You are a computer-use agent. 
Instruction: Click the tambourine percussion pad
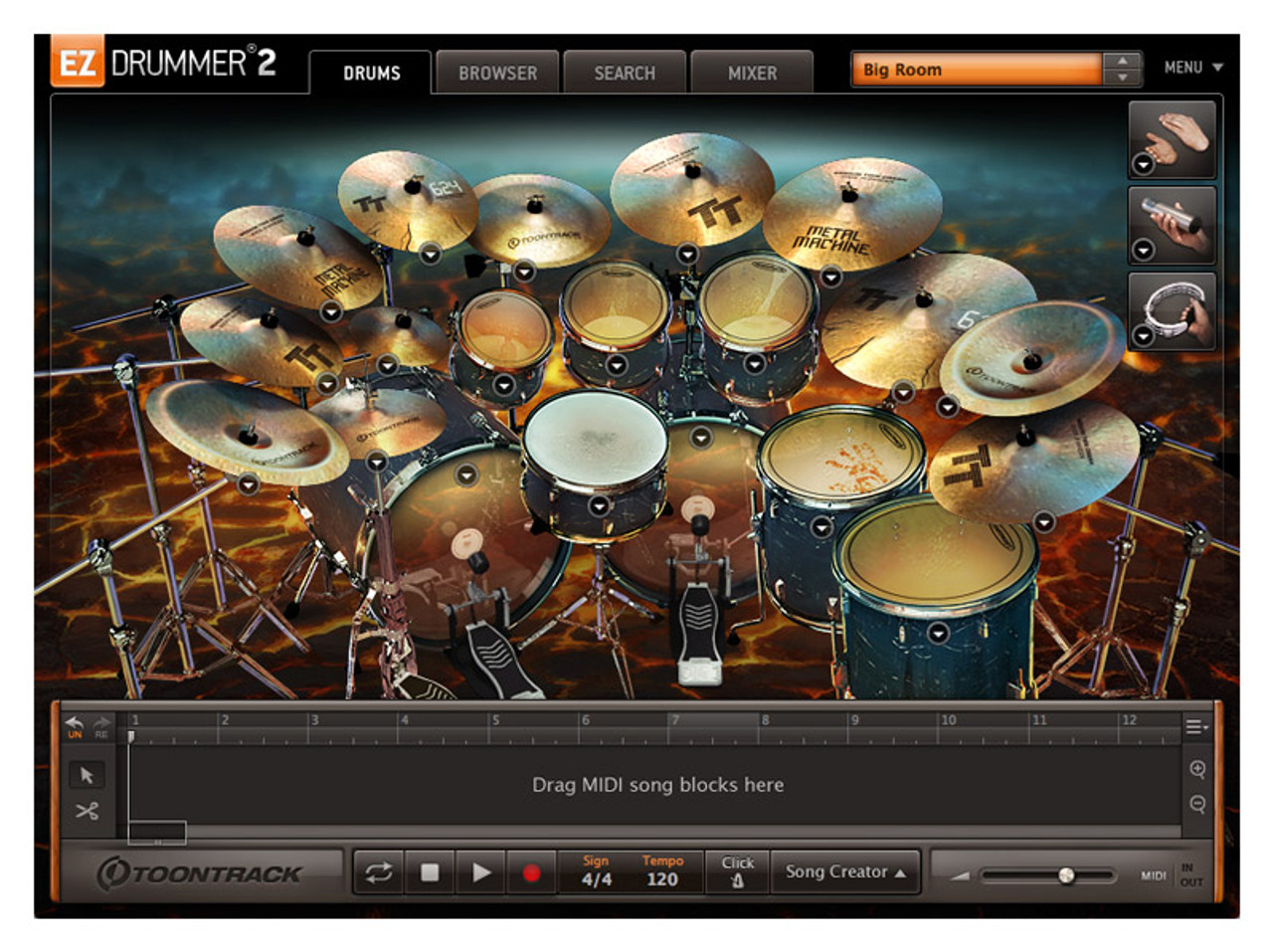pos(1174,309)
